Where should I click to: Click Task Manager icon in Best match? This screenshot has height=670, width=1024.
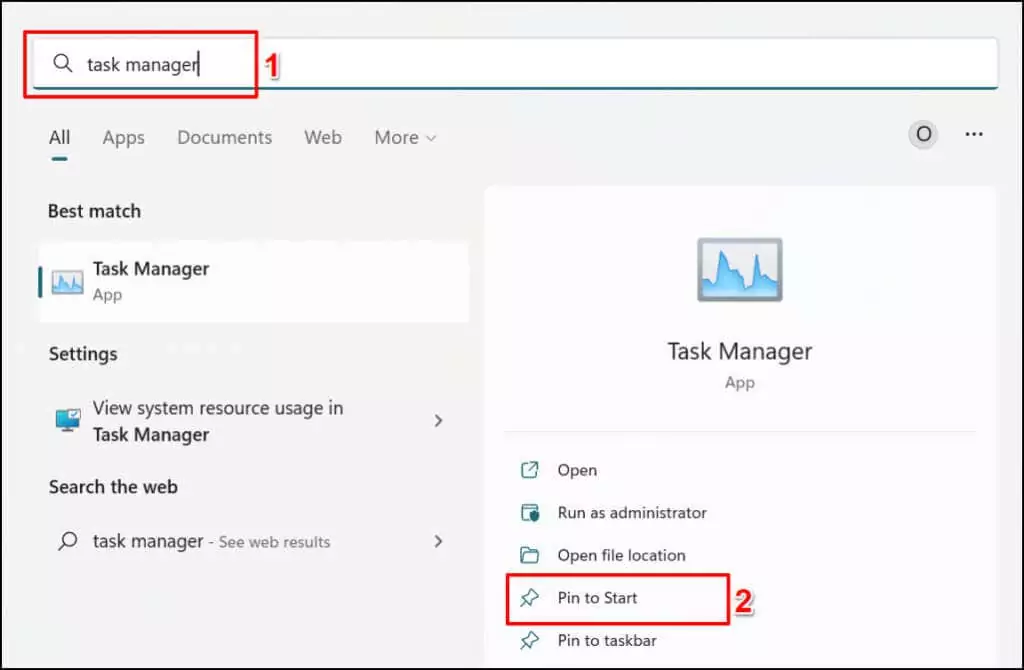(67, 282)
